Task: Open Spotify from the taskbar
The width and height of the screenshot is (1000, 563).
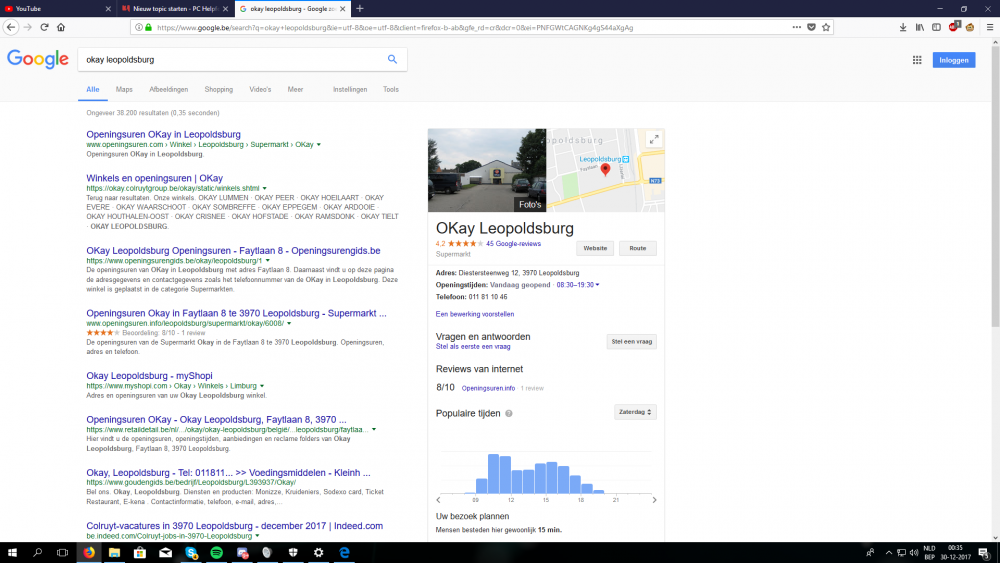Action: [x=217, y=553]
